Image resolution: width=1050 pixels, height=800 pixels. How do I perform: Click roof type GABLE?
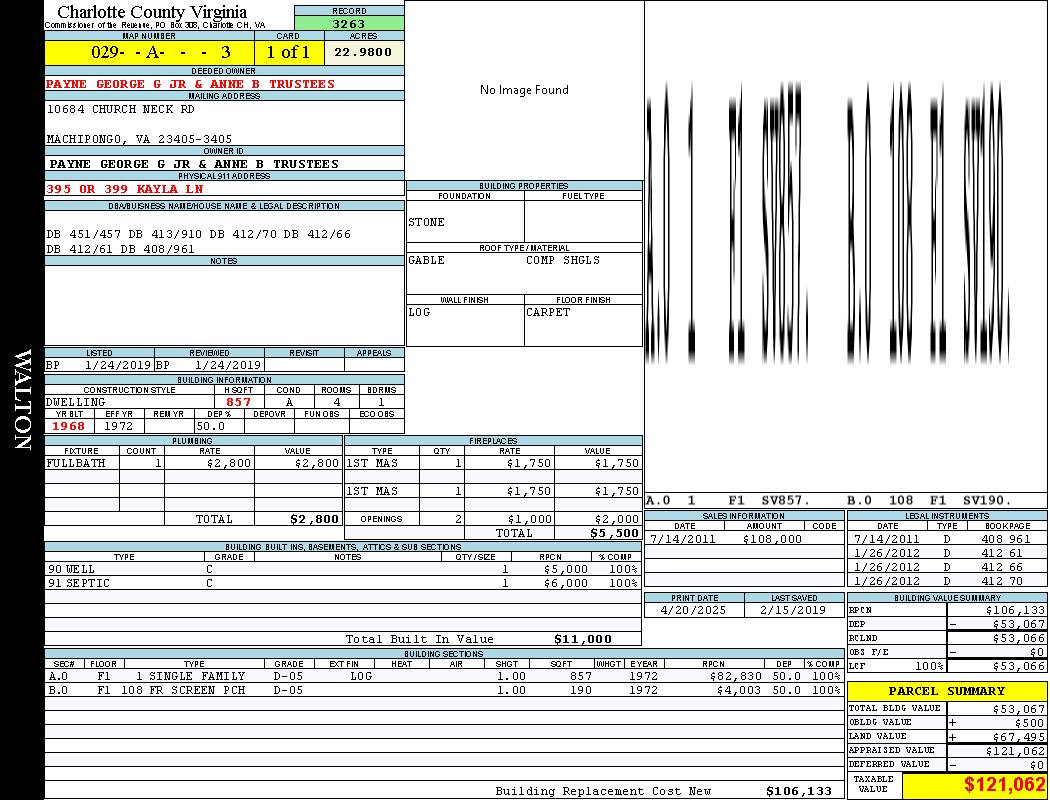(x=426, y=260)
